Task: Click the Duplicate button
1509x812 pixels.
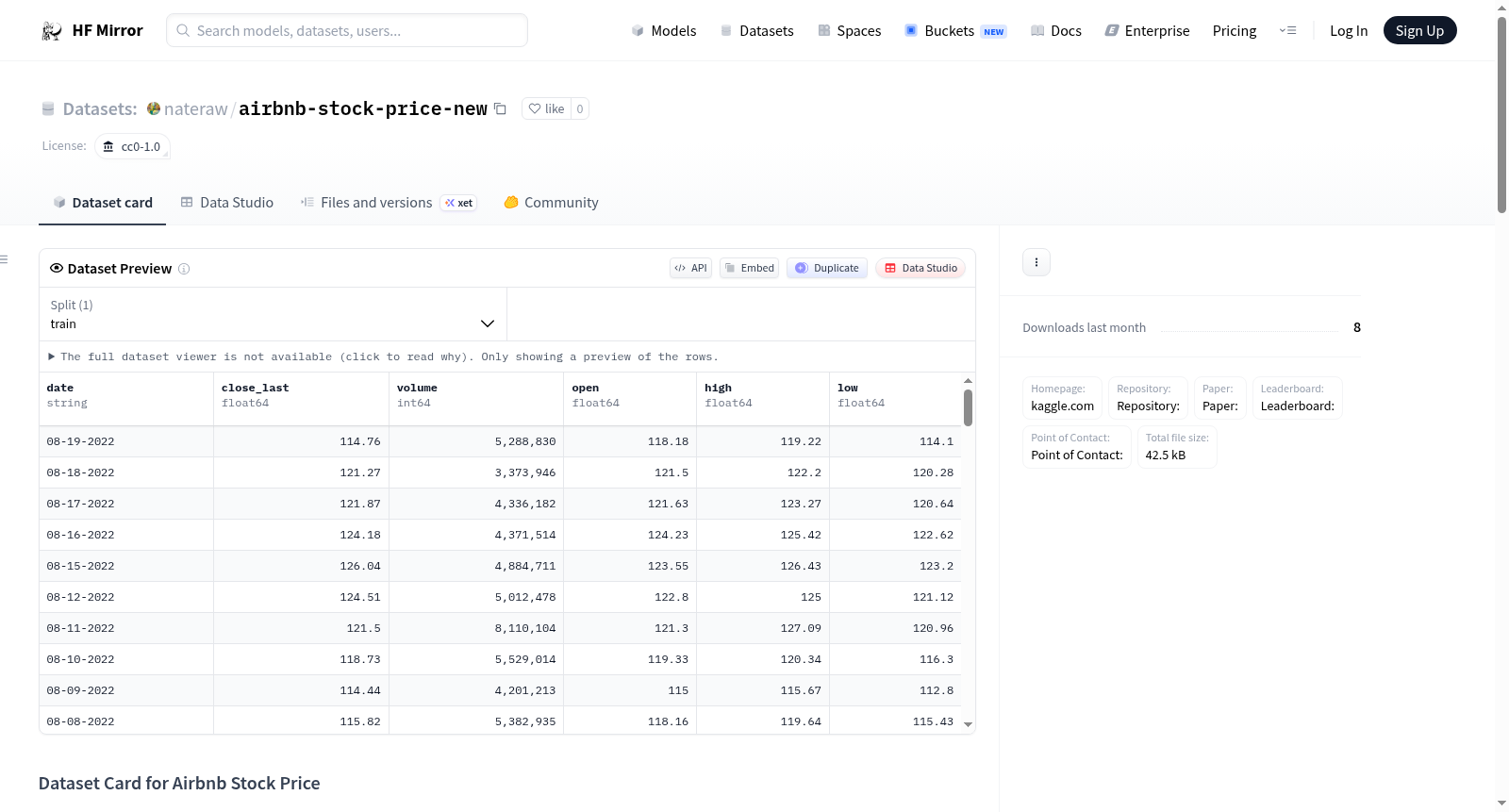Action: [x=827, y=268]
